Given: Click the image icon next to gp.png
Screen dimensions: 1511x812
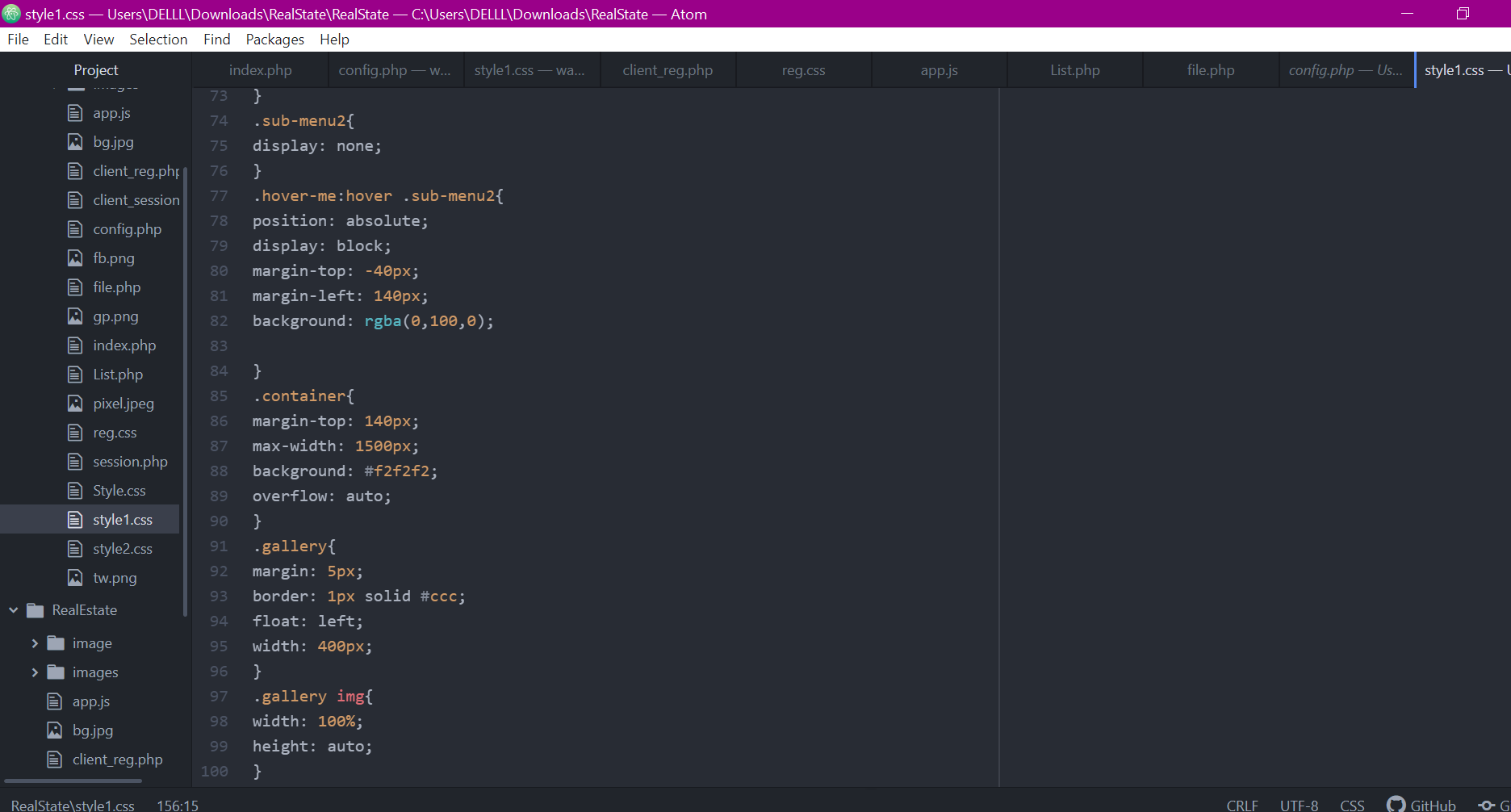Looking at the screenshot, I should pyautogui.click(x=75, y=316).
